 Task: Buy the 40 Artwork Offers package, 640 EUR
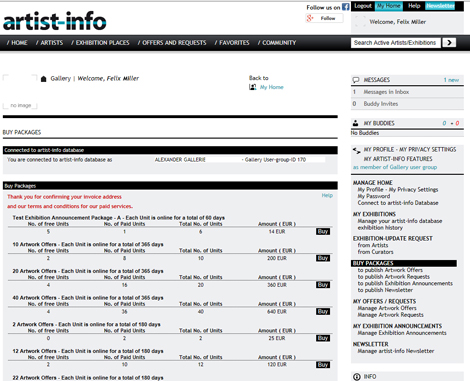[323, 312]
